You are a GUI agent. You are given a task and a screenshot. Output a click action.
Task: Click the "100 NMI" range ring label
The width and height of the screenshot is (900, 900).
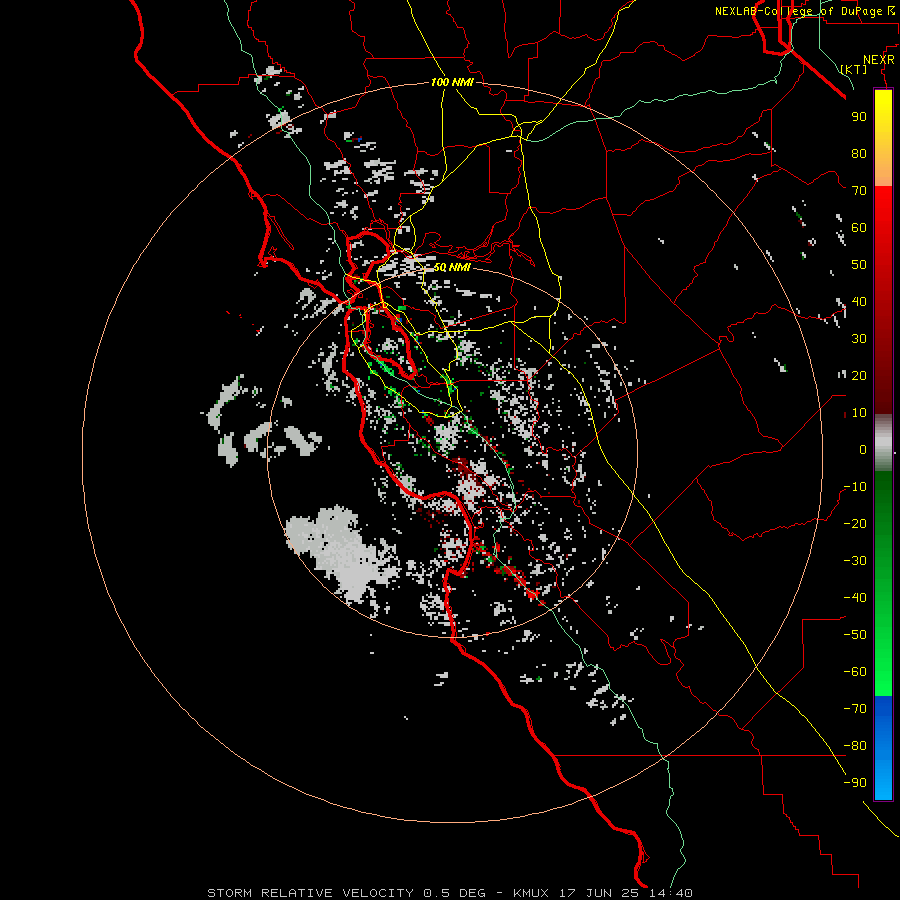click(452, 82)
